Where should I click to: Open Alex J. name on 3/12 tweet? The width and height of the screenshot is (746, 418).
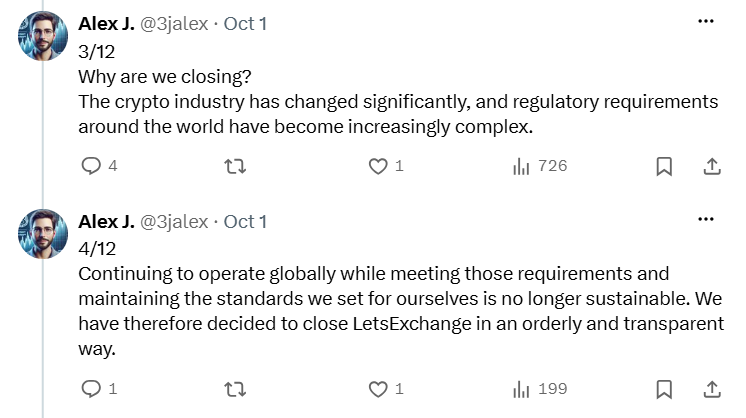pyautogui.click(x=107, y=23)
